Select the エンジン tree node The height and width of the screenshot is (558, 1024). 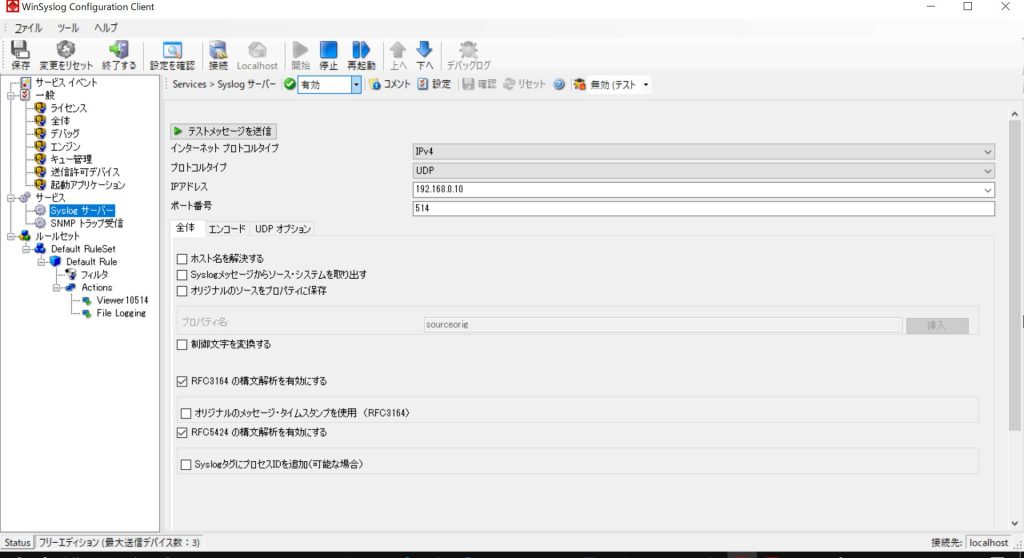pos(65,146)
